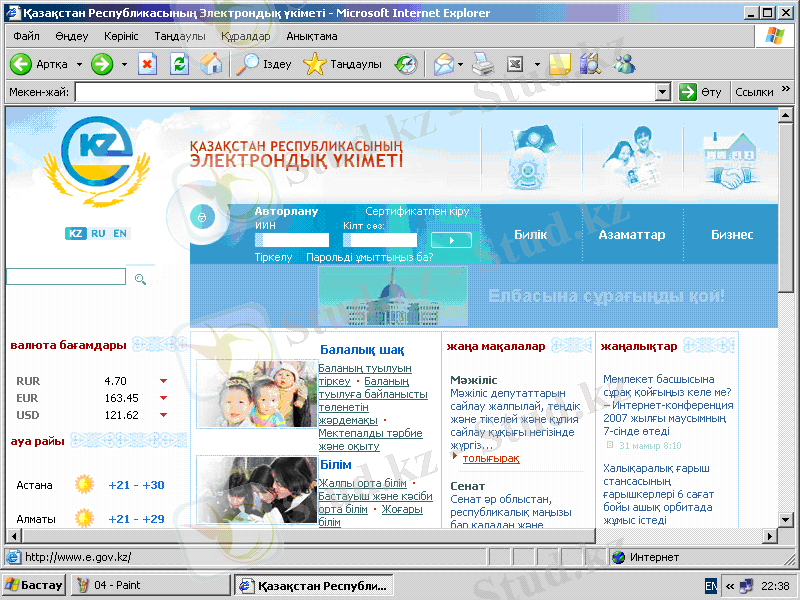Open the History toolbar icon

coord(405,64)
